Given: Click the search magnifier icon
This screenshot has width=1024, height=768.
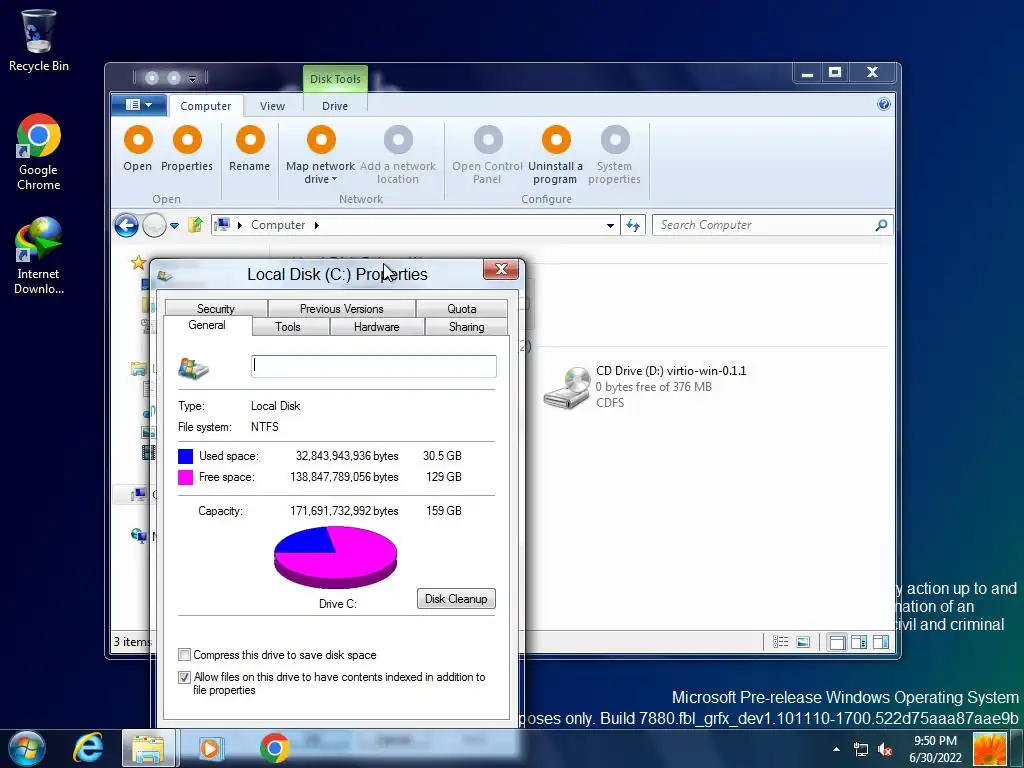Looking at the screenshot, I should (x=881, y=225).
